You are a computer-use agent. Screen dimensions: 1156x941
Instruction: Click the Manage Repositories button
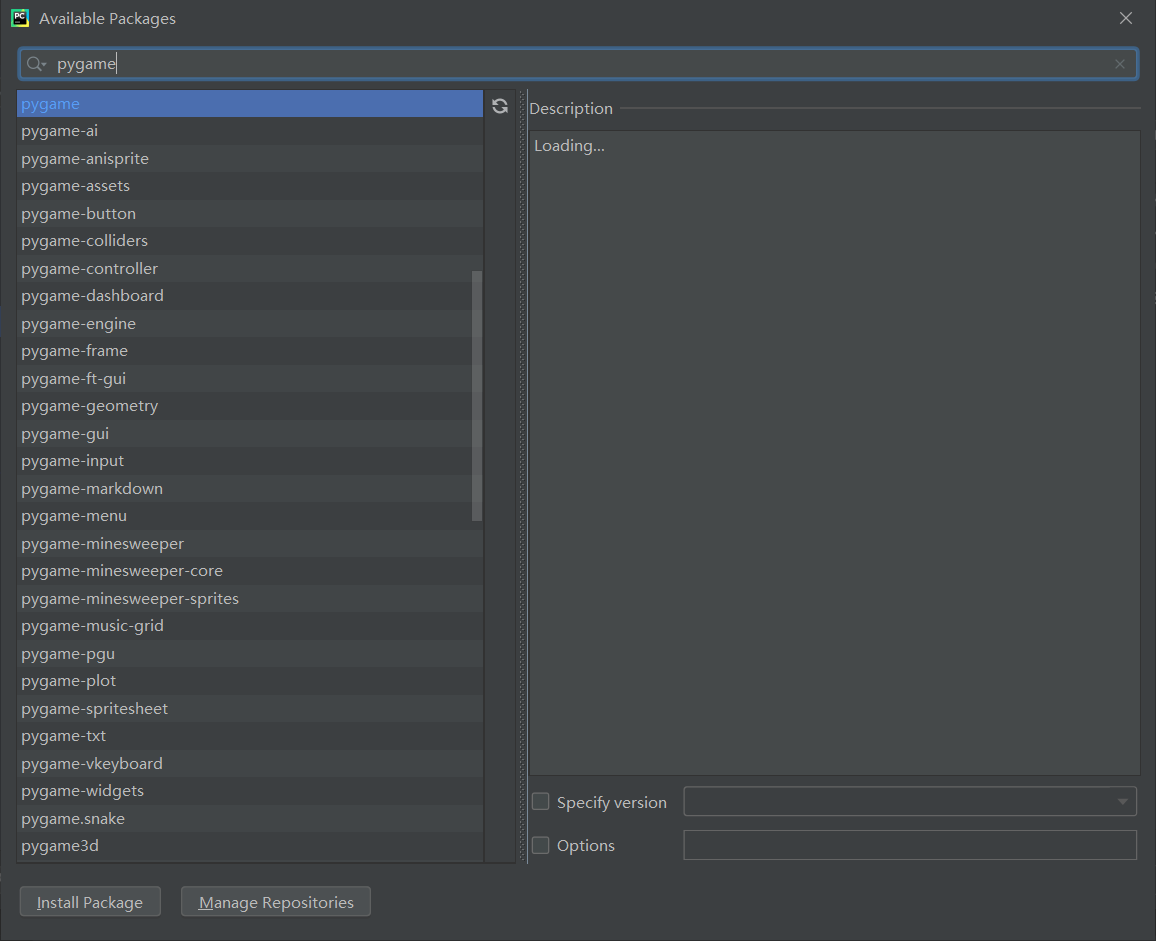pos(276,902)
